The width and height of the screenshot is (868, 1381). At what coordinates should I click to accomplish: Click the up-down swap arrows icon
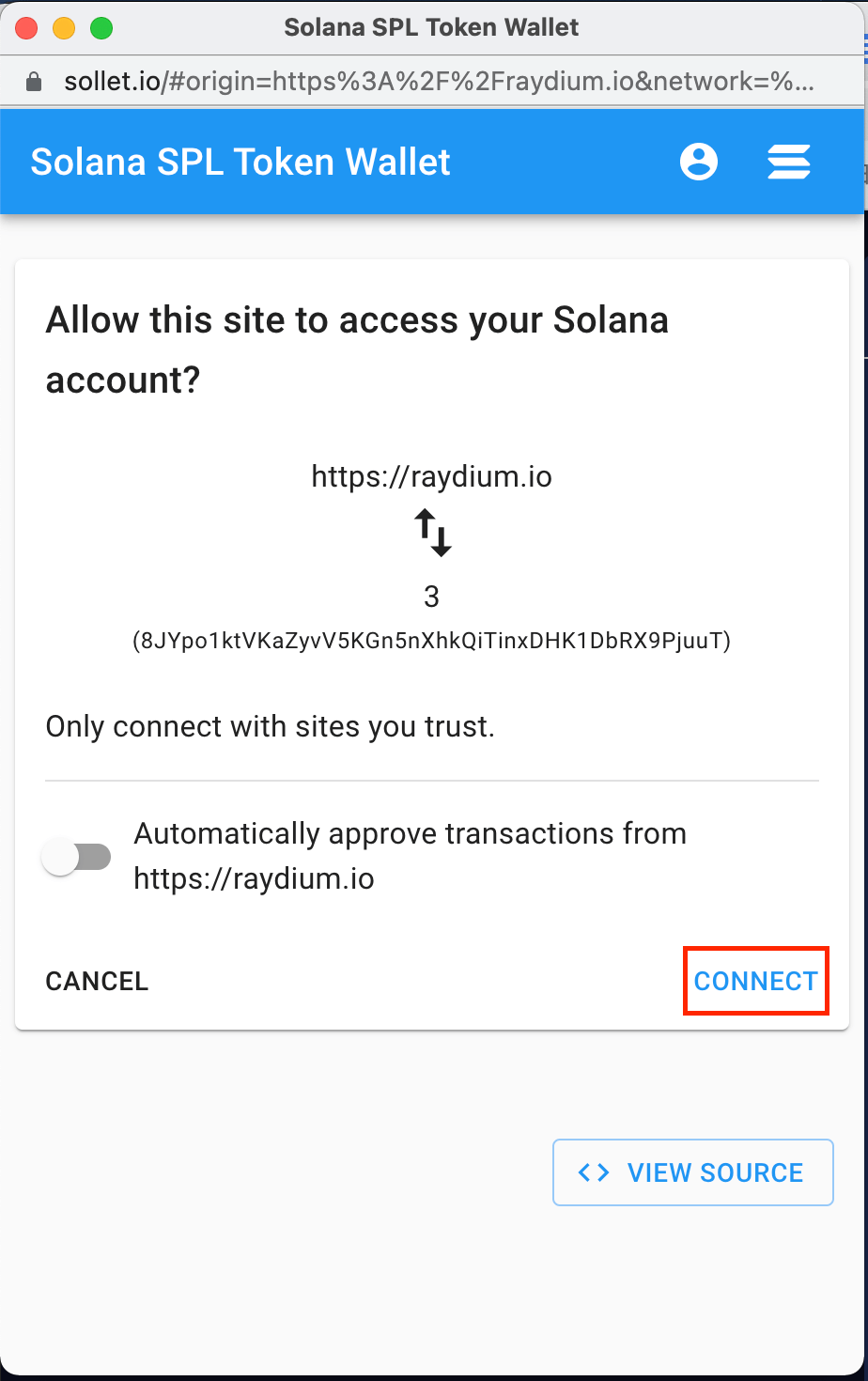point(433,532)
